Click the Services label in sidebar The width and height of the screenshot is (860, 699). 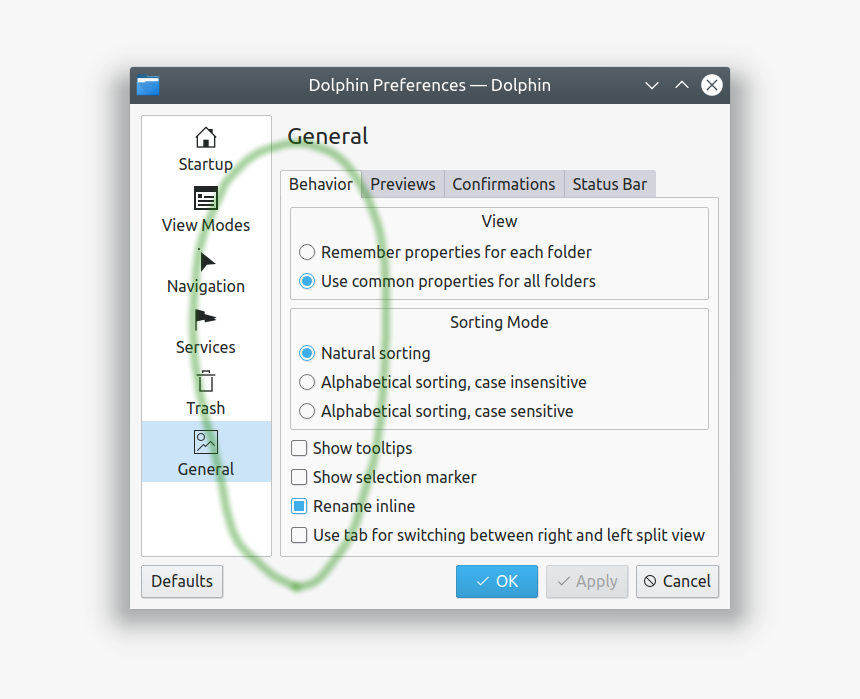tap(206, 347)
